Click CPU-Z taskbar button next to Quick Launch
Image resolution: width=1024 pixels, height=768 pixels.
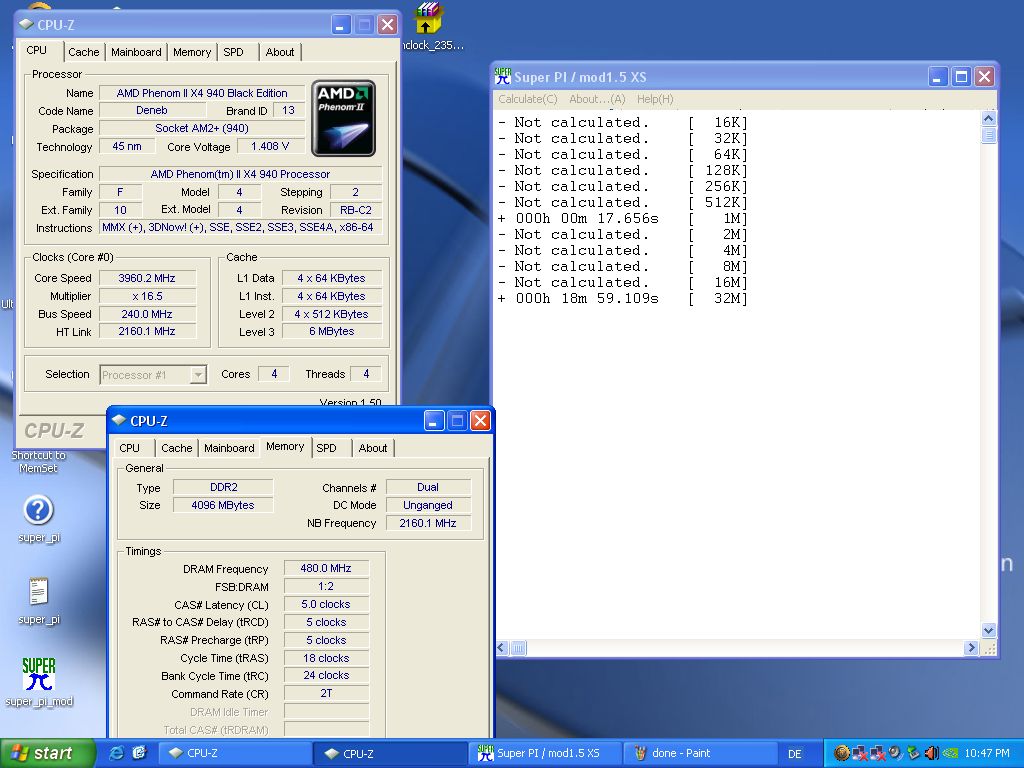[x=235, y=754]
